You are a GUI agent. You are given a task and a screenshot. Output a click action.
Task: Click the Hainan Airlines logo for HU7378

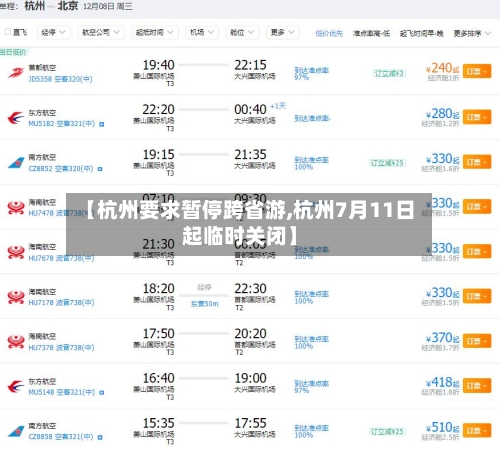16,342
